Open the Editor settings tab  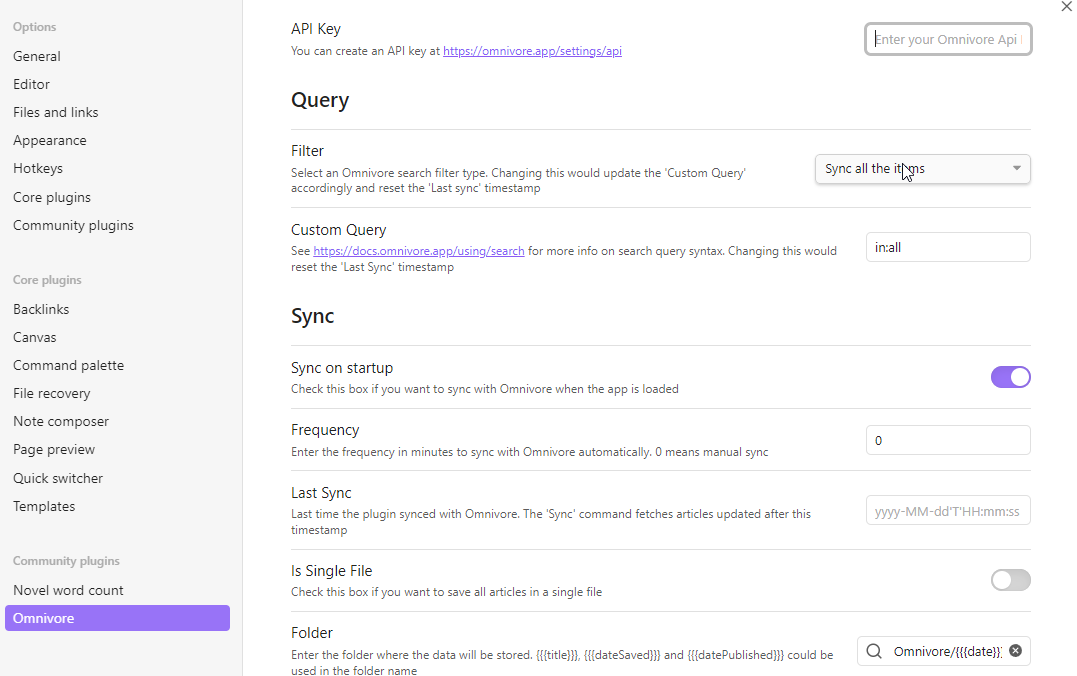tap(31, 85)
